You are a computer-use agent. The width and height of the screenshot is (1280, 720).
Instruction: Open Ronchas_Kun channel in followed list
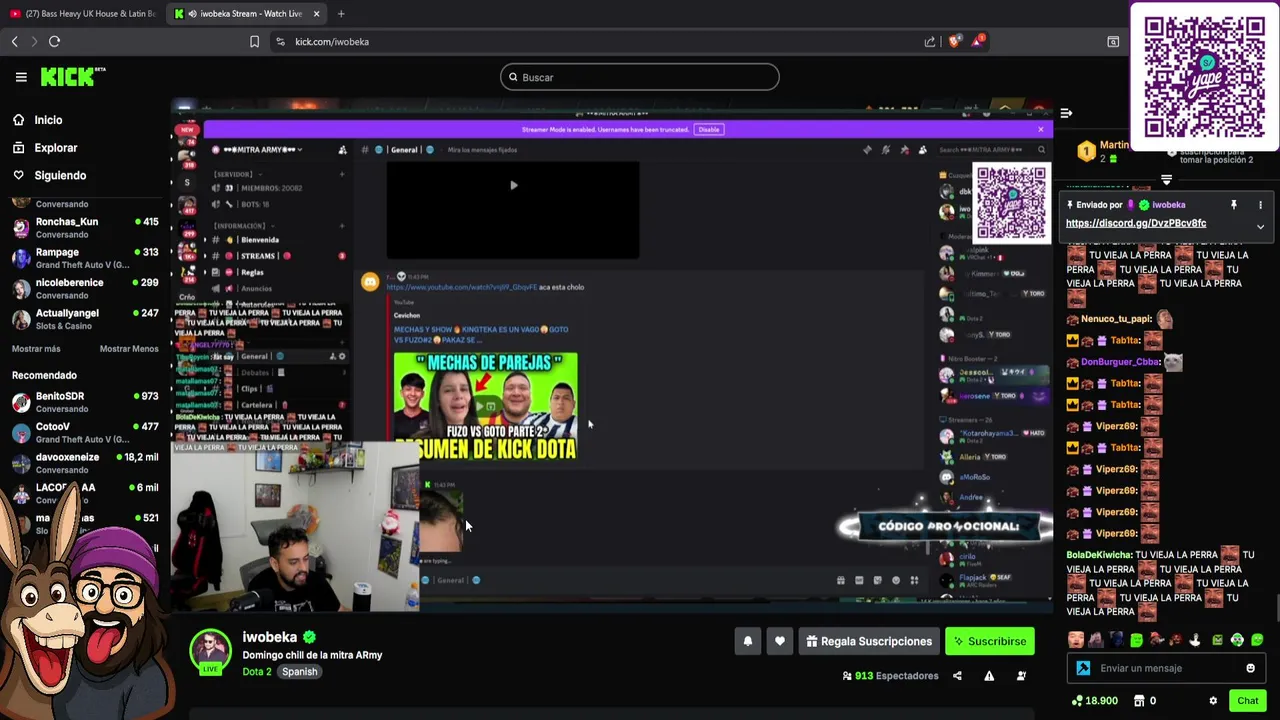(x=85, y=227)
